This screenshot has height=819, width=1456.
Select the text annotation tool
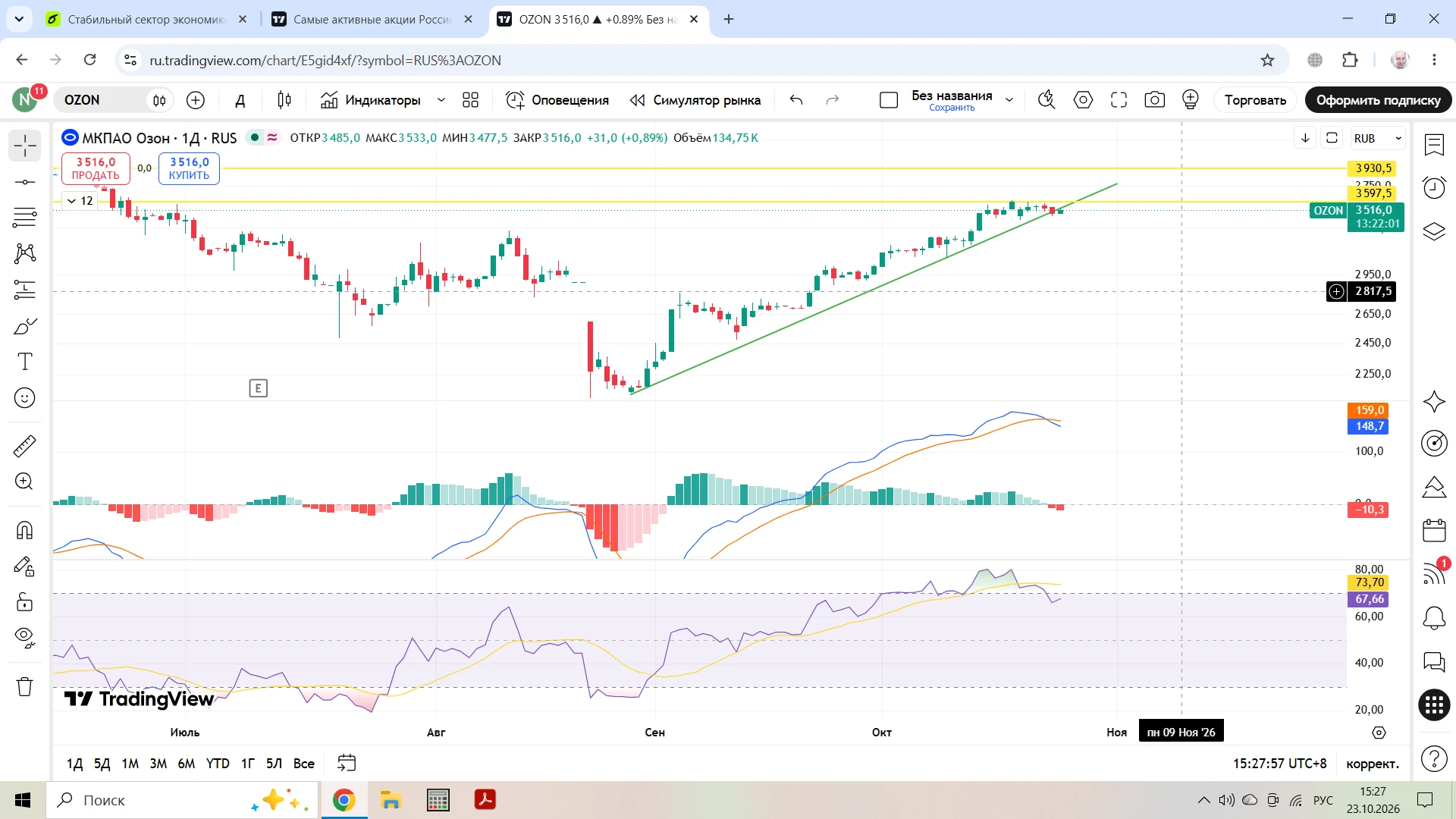25,362
